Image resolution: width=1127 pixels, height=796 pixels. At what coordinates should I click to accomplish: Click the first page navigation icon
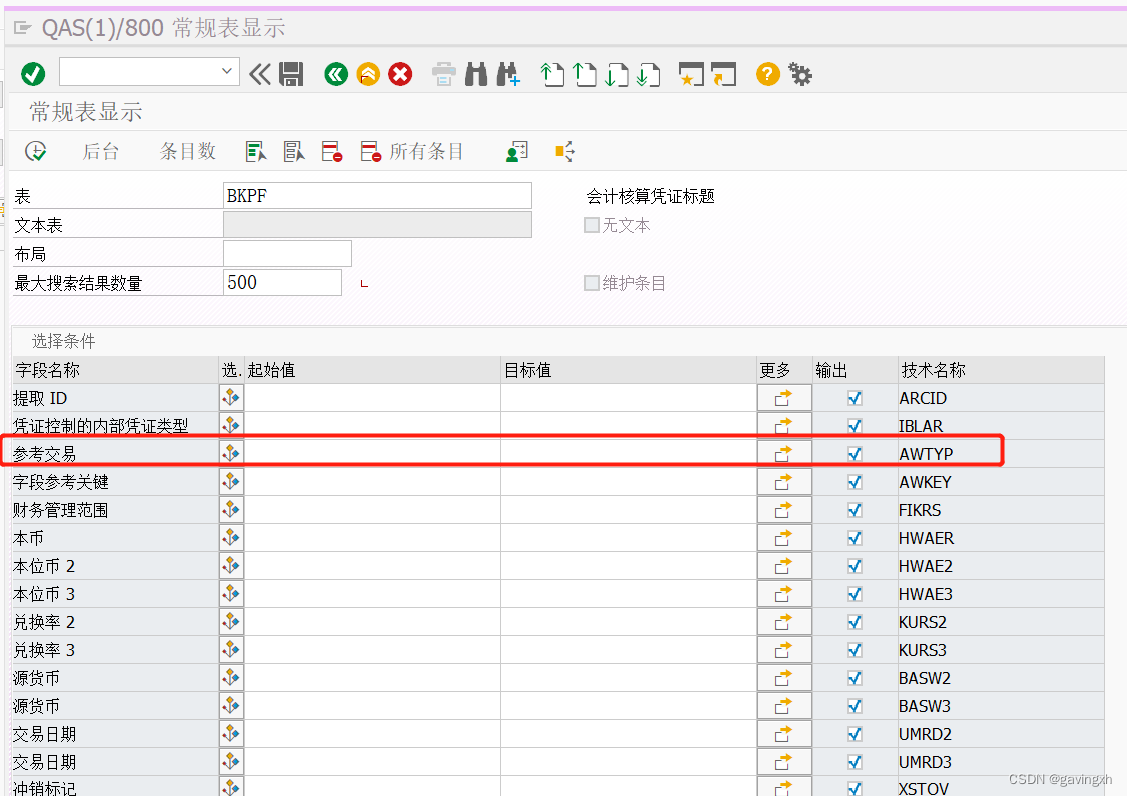(x=552, y=74)
